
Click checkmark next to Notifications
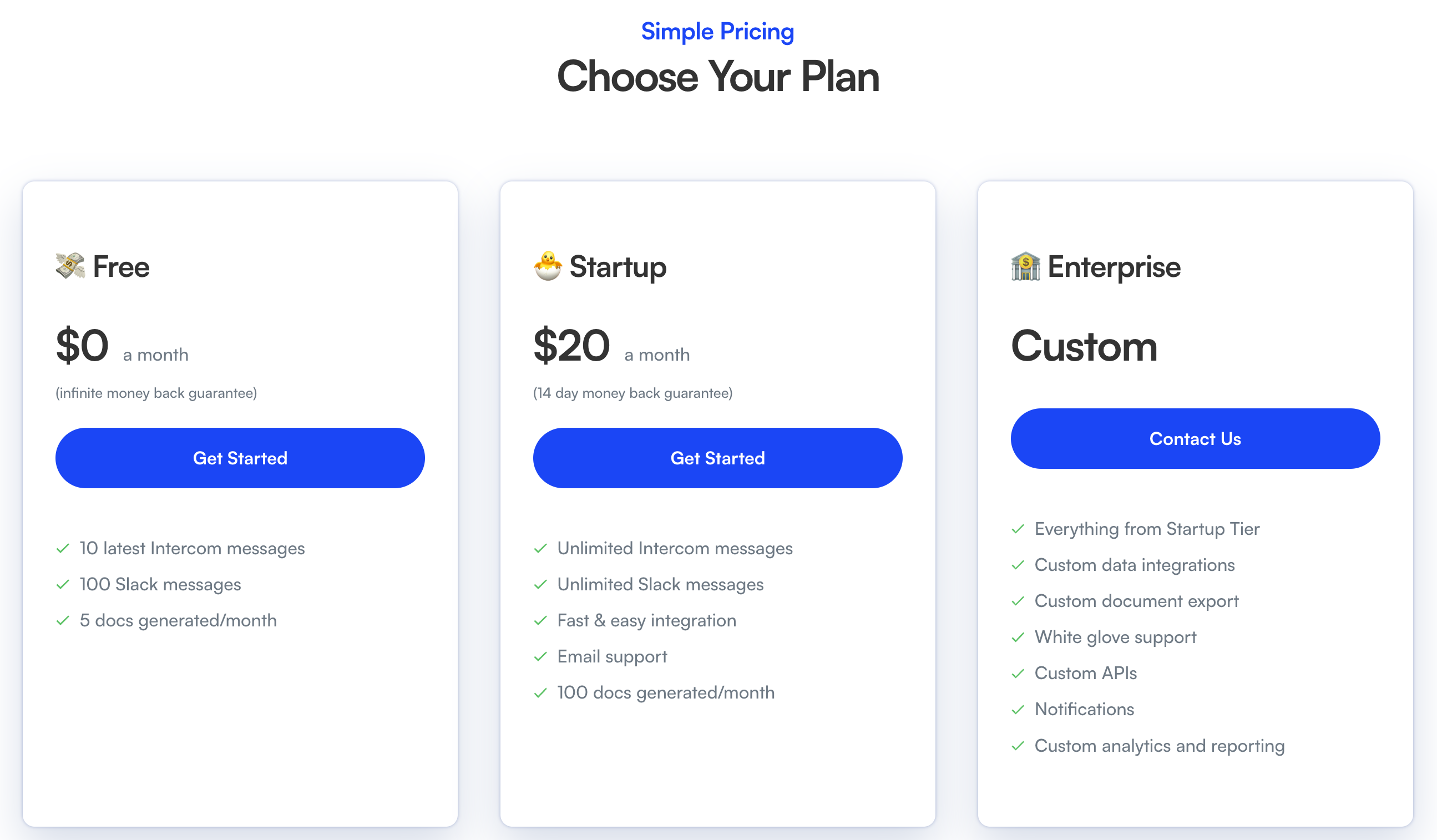point(1018,710)
